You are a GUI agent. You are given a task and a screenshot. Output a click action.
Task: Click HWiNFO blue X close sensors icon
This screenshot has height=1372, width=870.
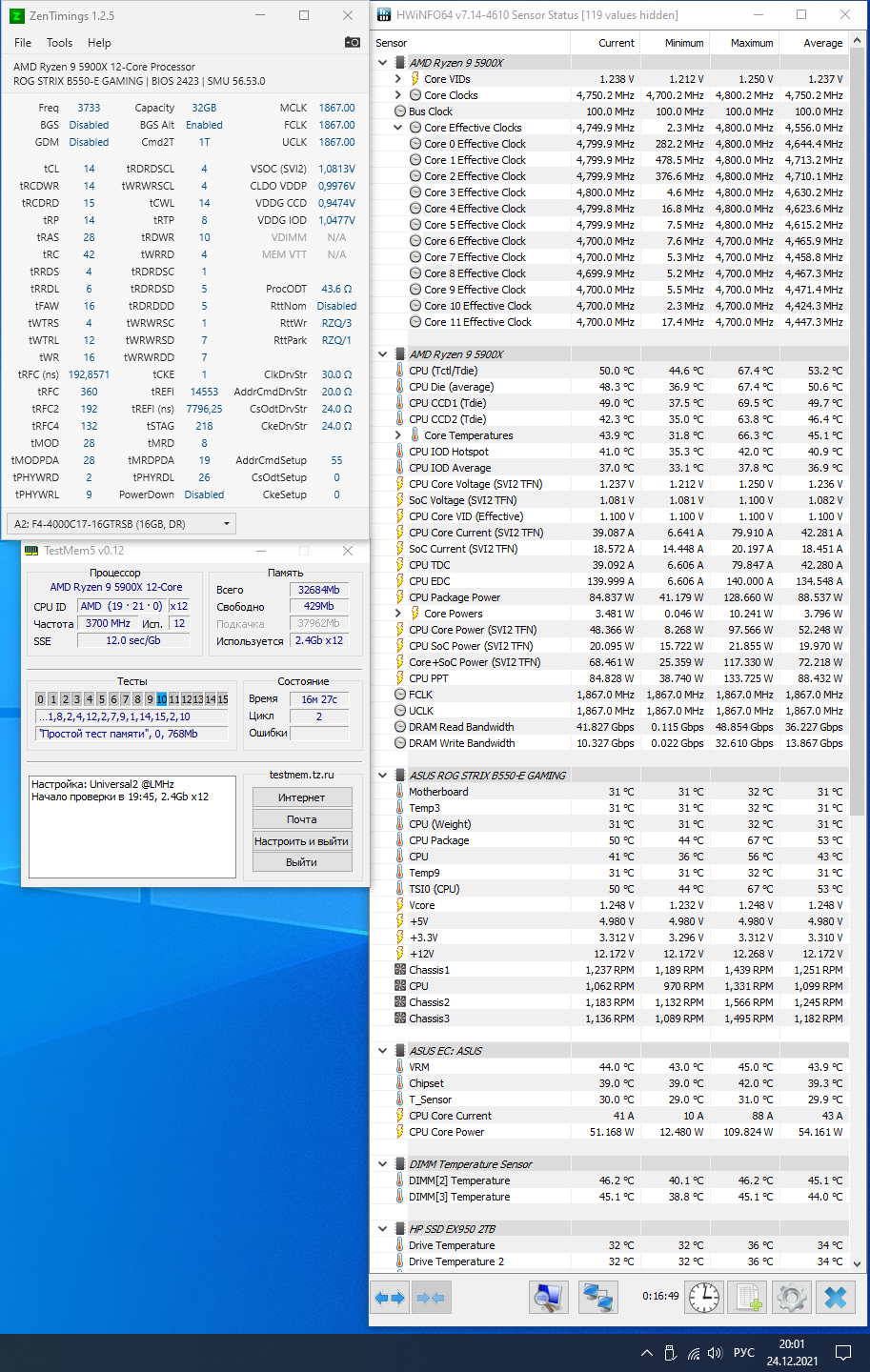pyautogui.click(x=836, y=1297)
